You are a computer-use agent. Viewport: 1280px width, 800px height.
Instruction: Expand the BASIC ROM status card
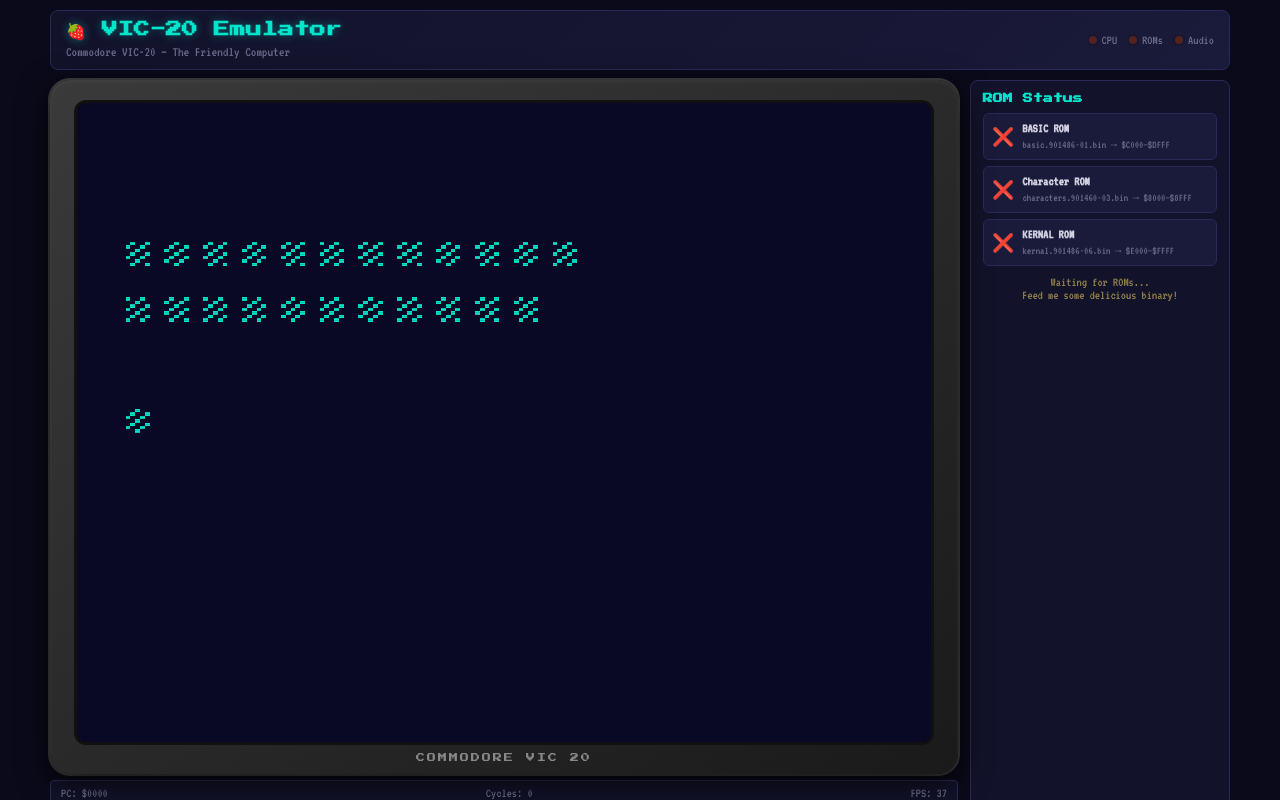pos(1099,136)
